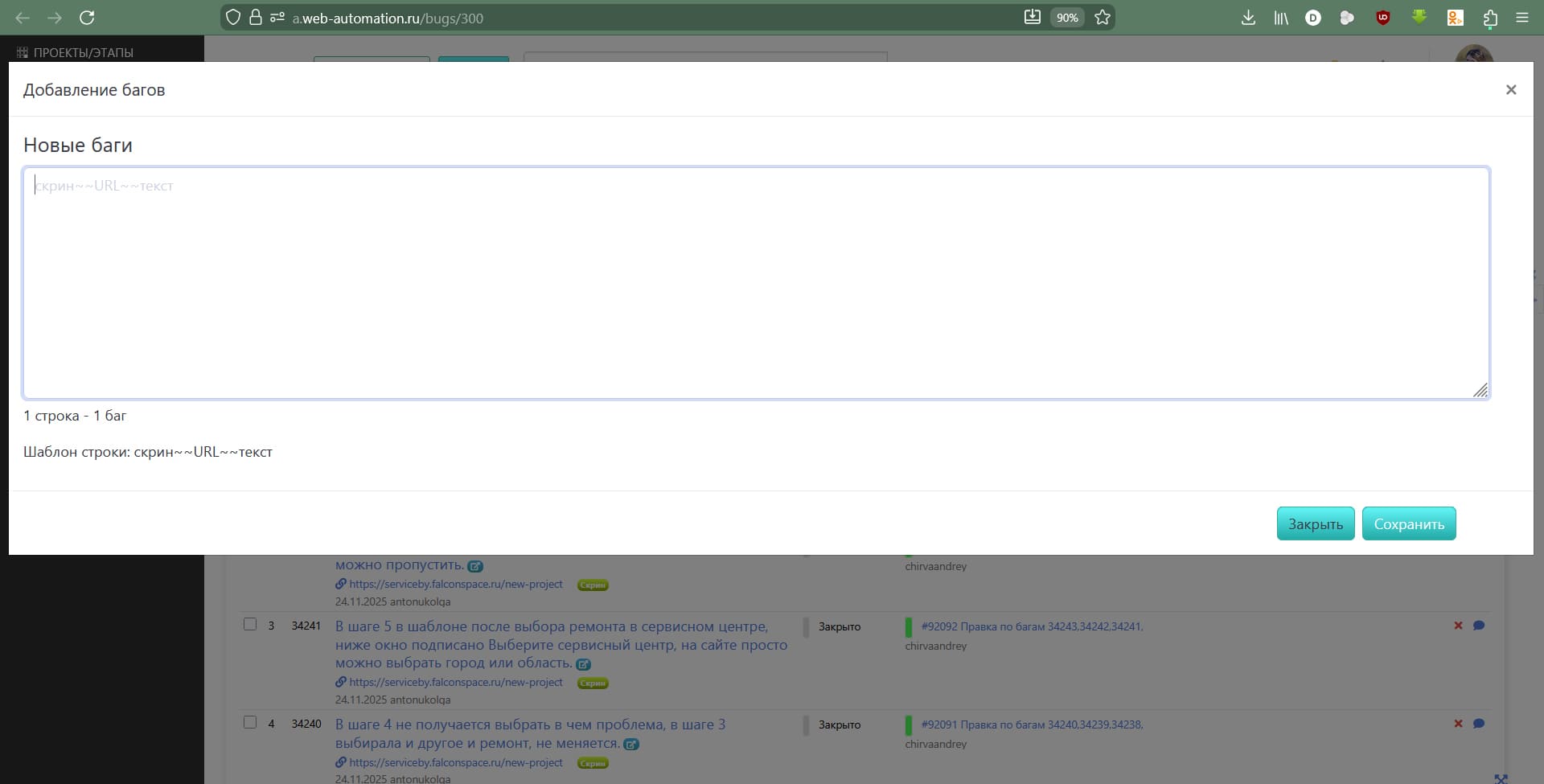Screen dimensions: 1544x784
Task: Bookmark this page with the star icon
Action: 1103,18
